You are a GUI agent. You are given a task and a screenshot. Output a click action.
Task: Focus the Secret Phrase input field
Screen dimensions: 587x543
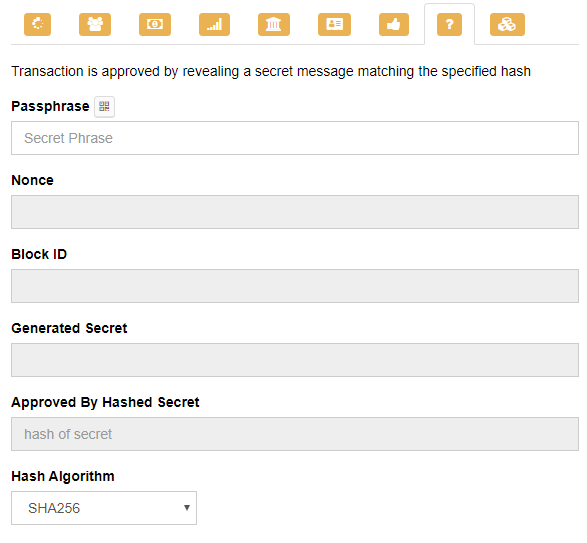295,138
